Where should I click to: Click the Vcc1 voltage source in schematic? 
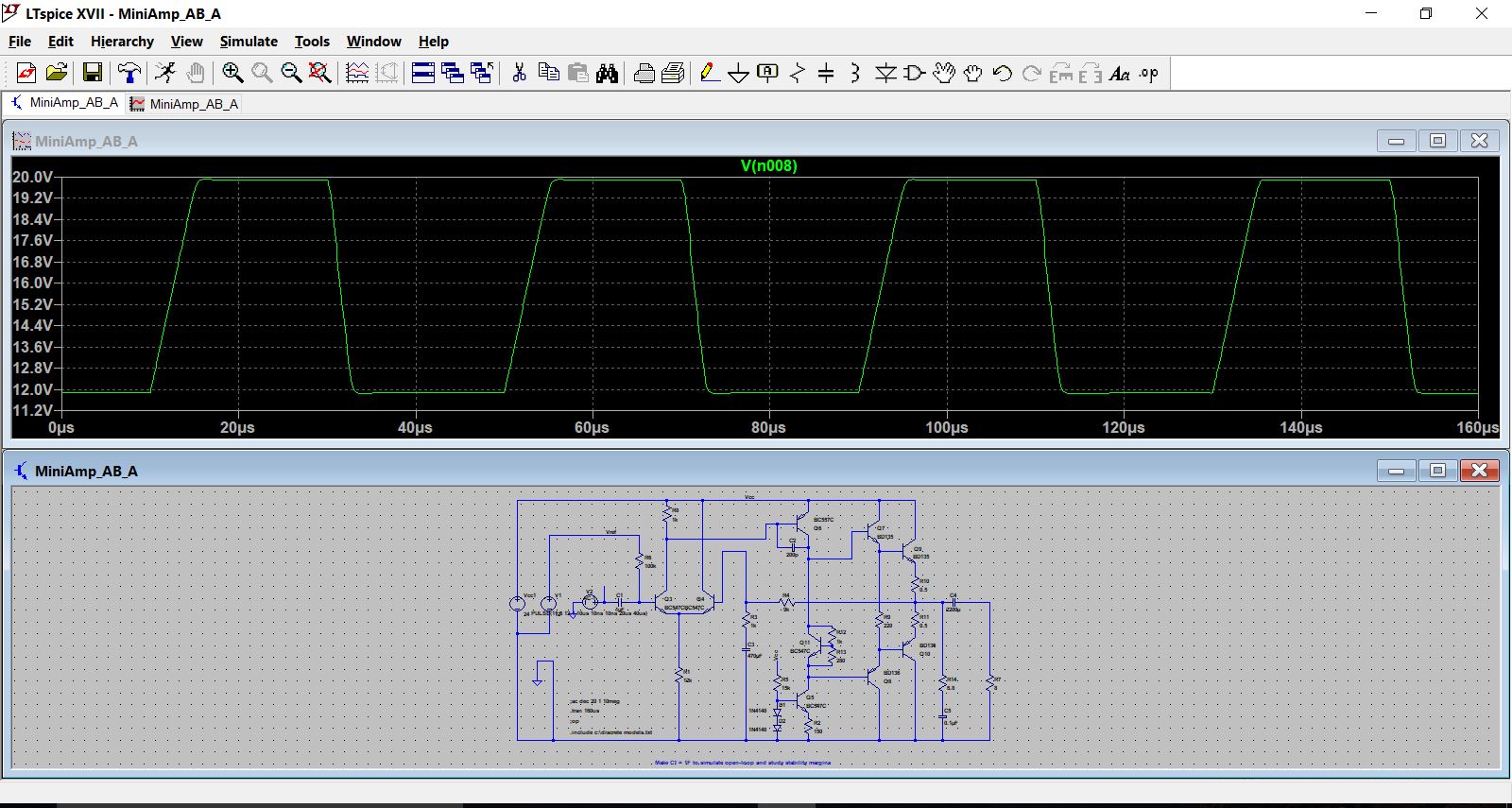click(518, 603)
